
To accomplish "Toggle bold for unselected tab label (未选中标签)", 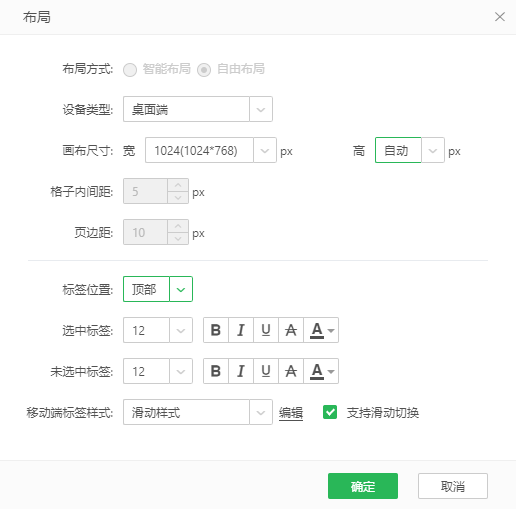I will 216,371.
